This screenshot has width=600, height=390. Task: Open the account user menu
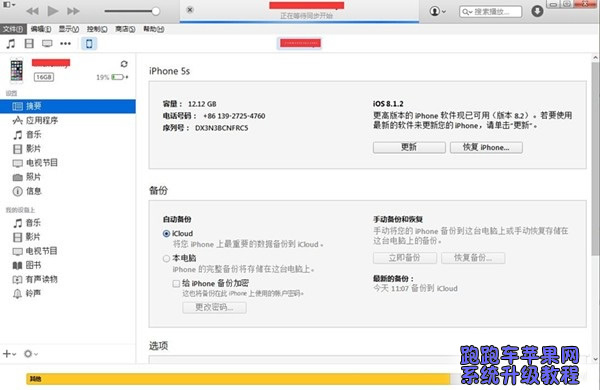pyautogui.click(x=438, y=11)
